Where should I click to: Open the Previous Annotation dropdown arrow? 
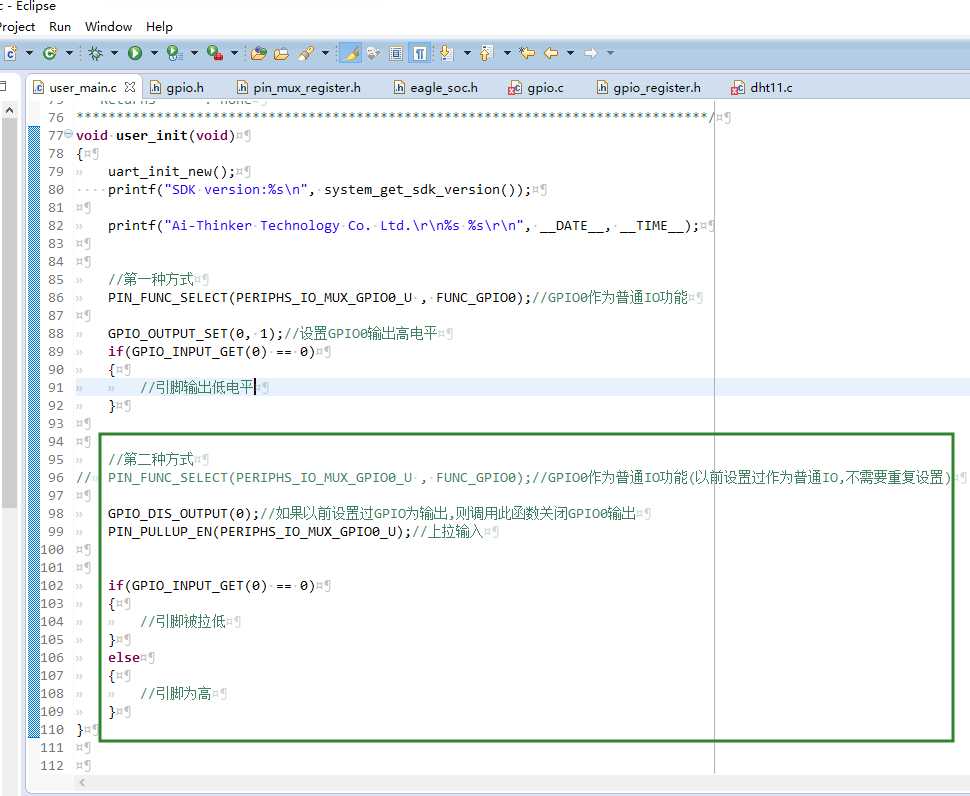507,54
